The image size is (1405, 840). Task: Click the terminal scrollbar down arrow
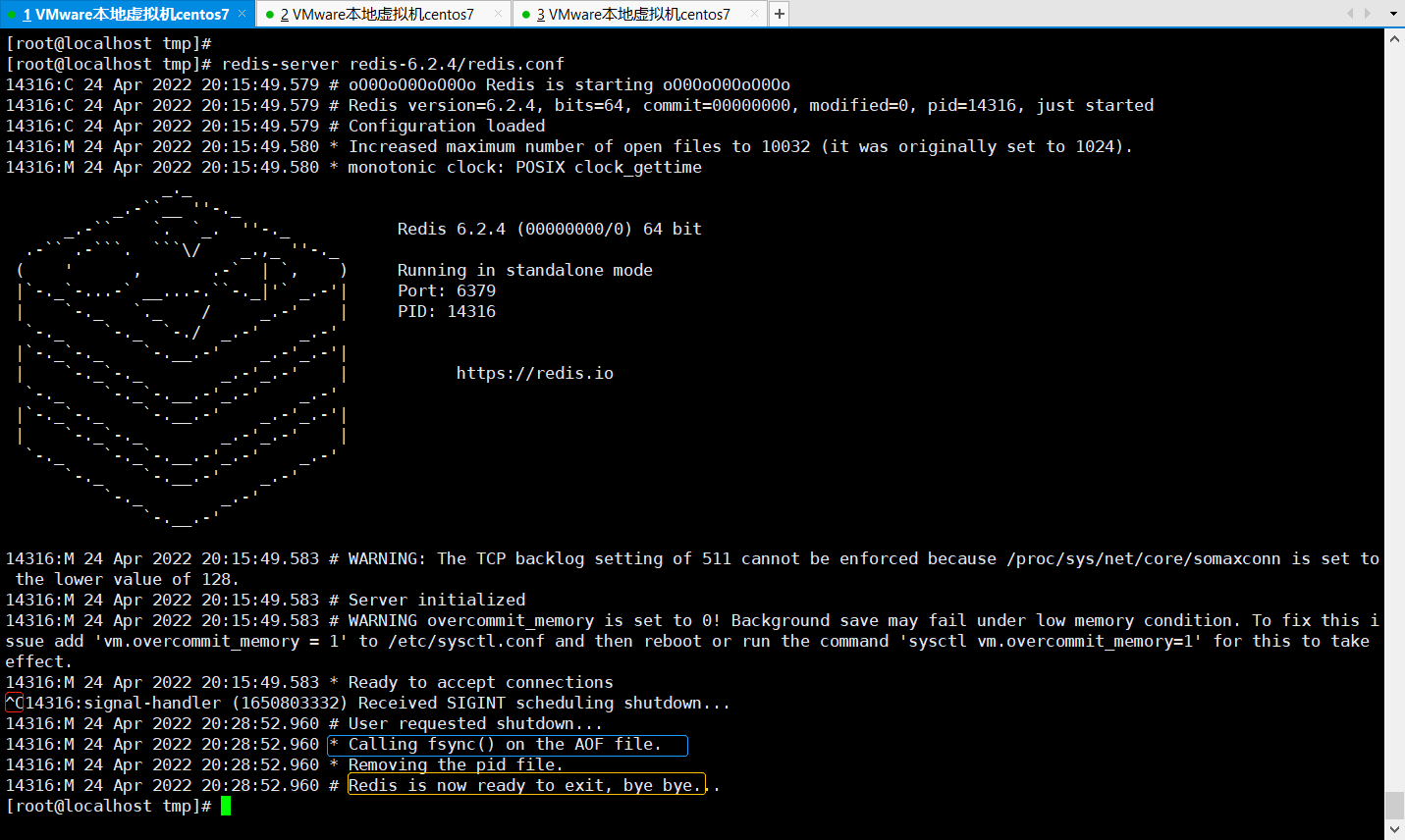[1394, 830]
